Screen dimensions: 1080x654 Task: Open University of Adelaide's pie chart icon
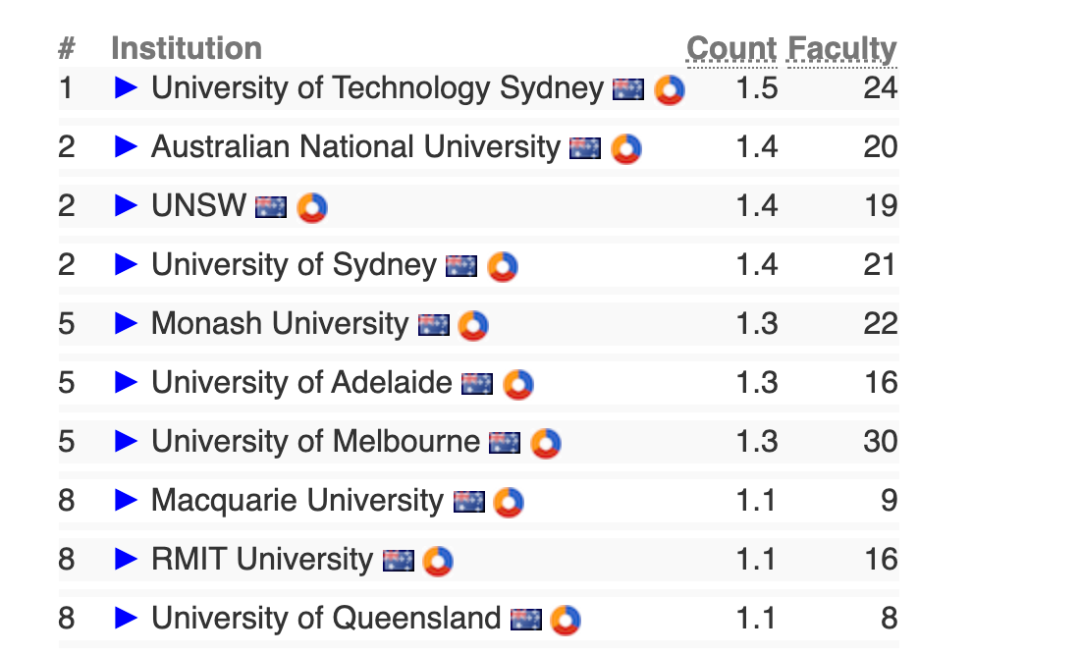tap(518, 385)
